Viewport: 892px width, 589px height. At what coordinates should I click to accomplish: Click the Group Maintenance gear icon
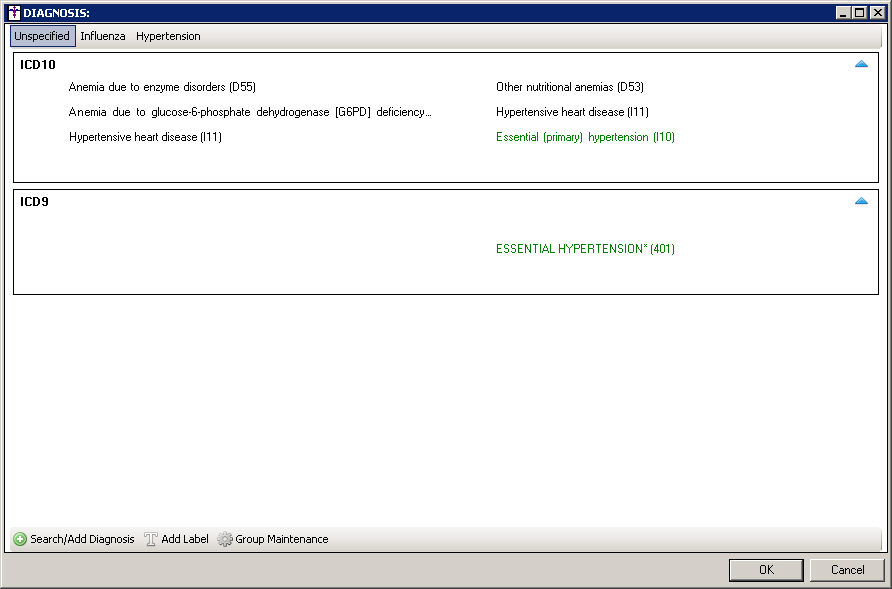coord(225,539)
